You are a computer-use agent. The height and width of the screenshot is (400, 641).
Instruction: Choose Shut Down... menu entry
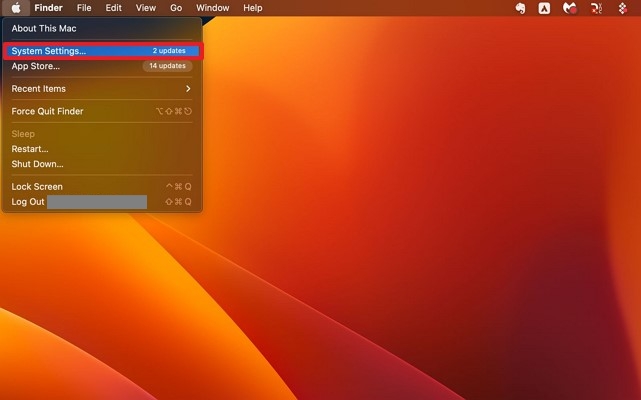click(x=37, y=164)
